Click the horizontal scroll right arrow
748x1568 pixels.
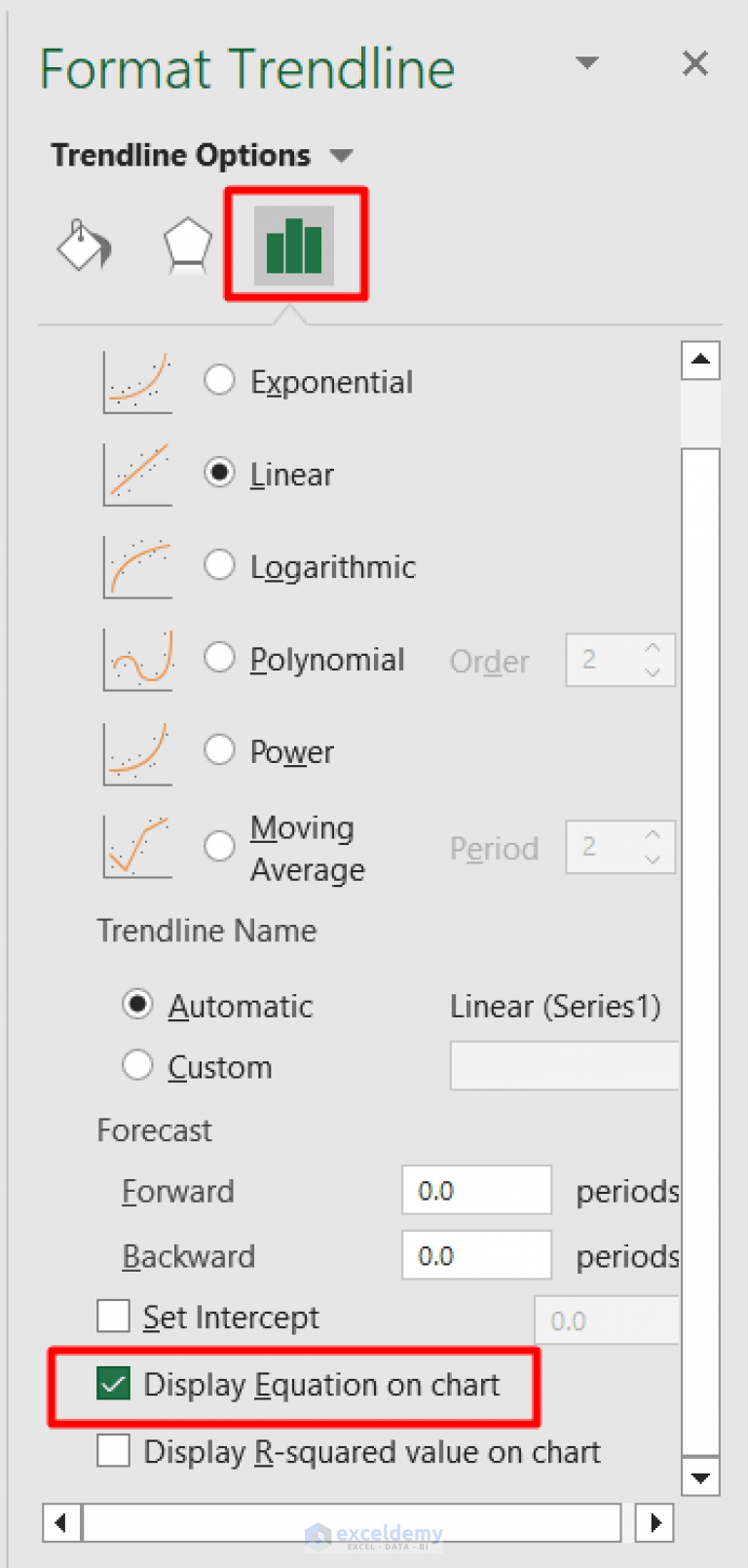click(654, 1522)
